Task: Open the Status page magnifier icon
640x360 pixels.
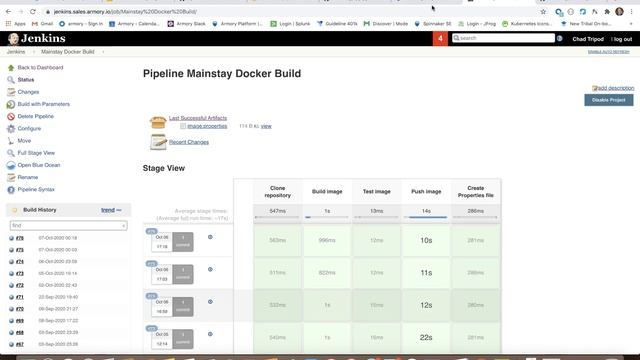Action: pyautogui.click(x=11, y=80)
